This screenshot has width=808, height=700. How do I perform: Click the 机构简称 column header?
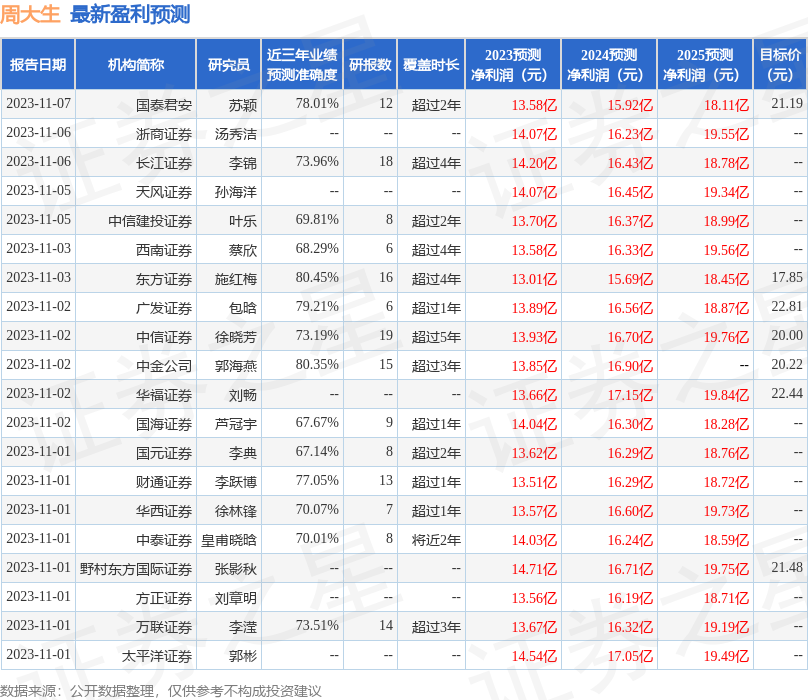click(136, 64)
